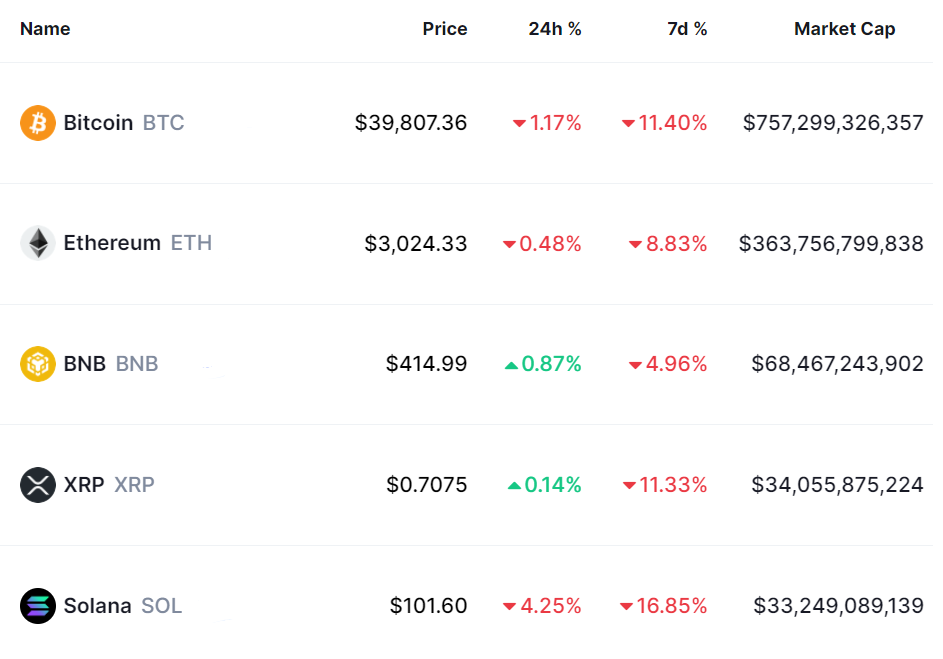
Task: Sort by the Price column header
Action: click(x=444, y=29)
